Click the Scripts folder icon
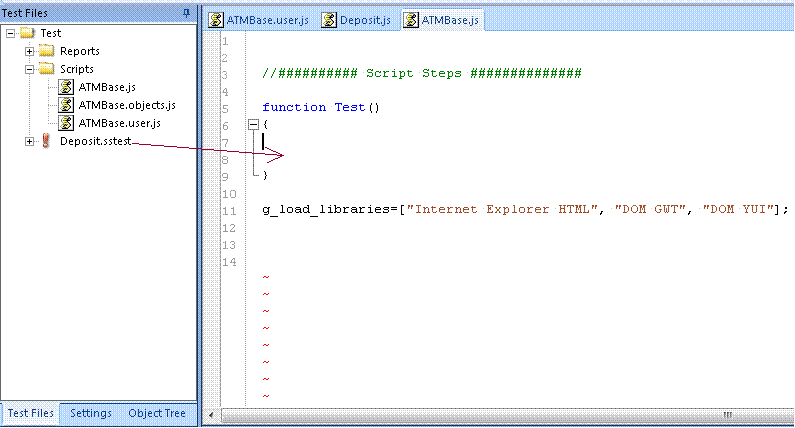This screenshot has width=795, height=428. (x=46, y=69)
